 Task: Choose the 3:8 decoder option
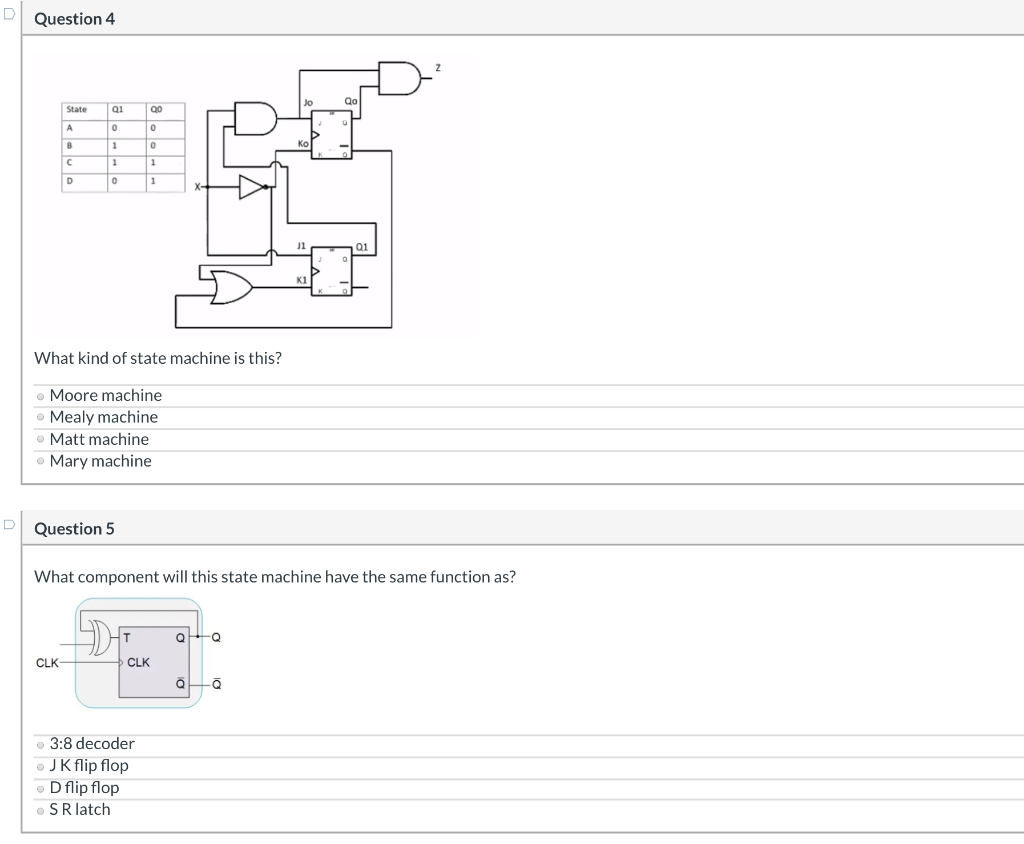[x=40, y=744]
